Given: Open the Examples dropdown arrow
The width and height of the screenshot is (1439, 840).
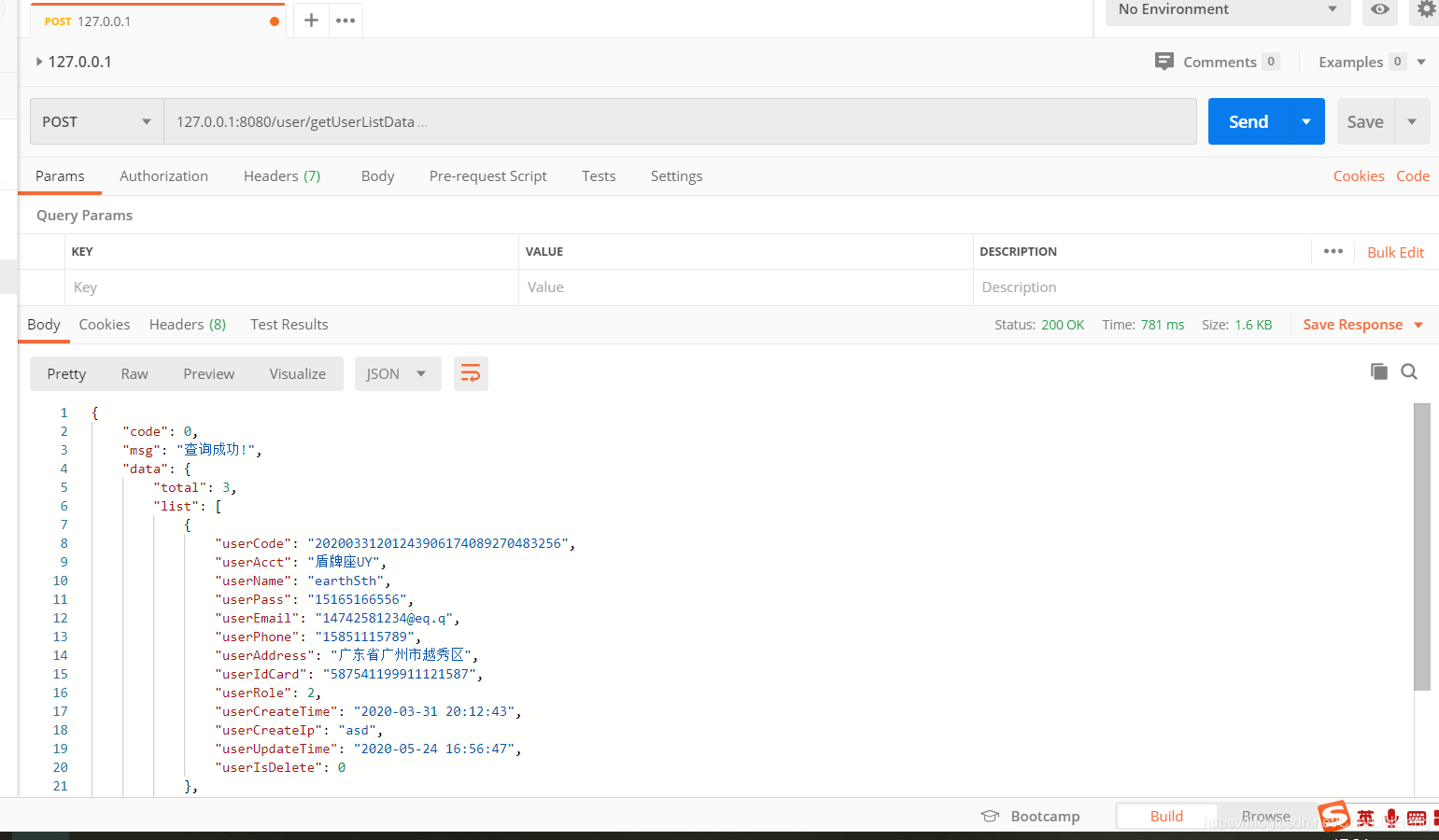Looking at the screenshot, I should (x=1421, y=62).
